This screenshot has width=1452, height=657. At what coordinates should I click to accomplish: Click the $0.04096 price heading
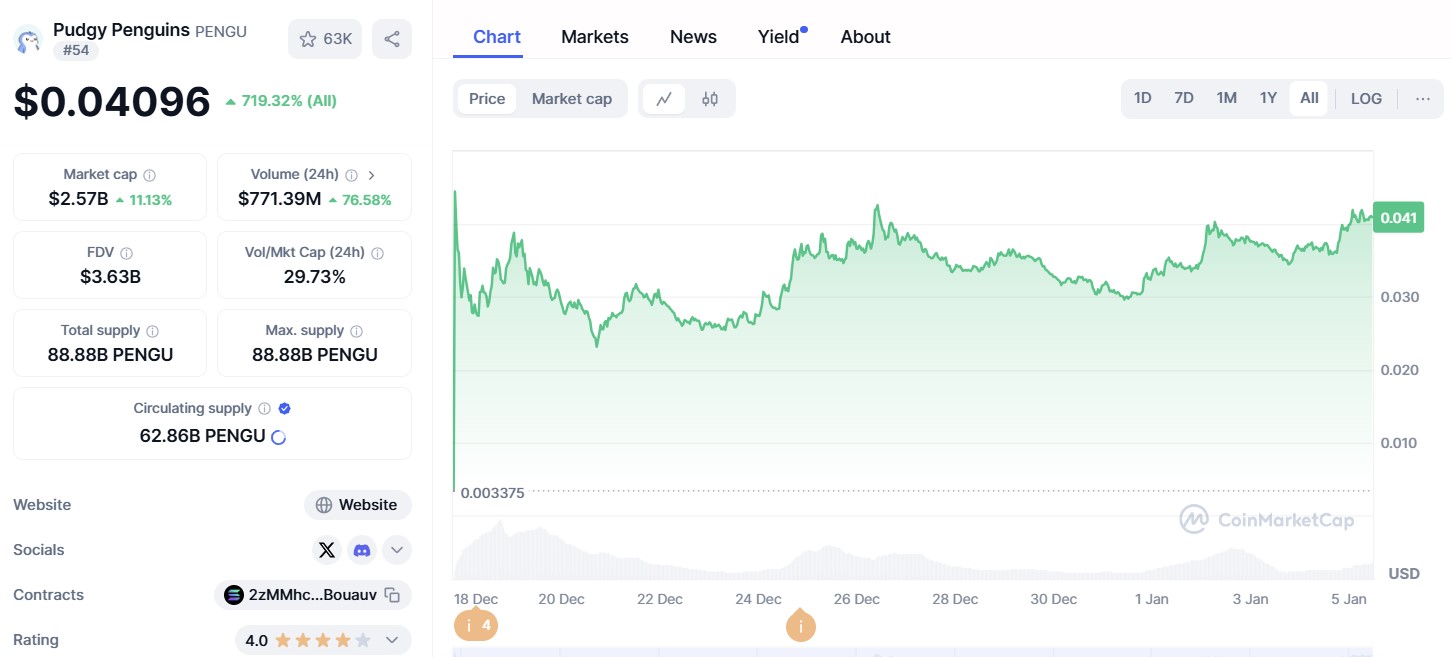[x=112, y=101]
